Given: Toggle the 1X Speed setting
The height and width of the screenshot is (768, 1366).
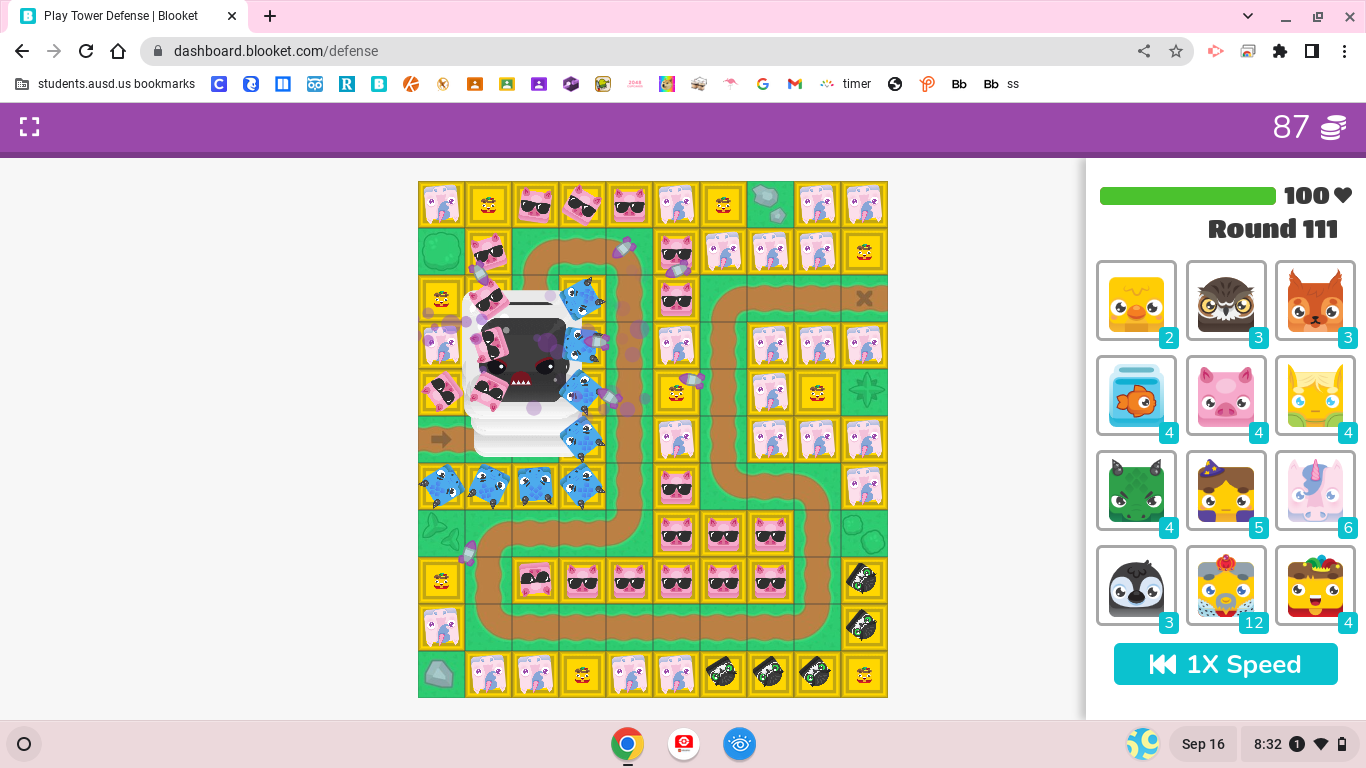Looking at the screenshot, I should pos(1225,663).
